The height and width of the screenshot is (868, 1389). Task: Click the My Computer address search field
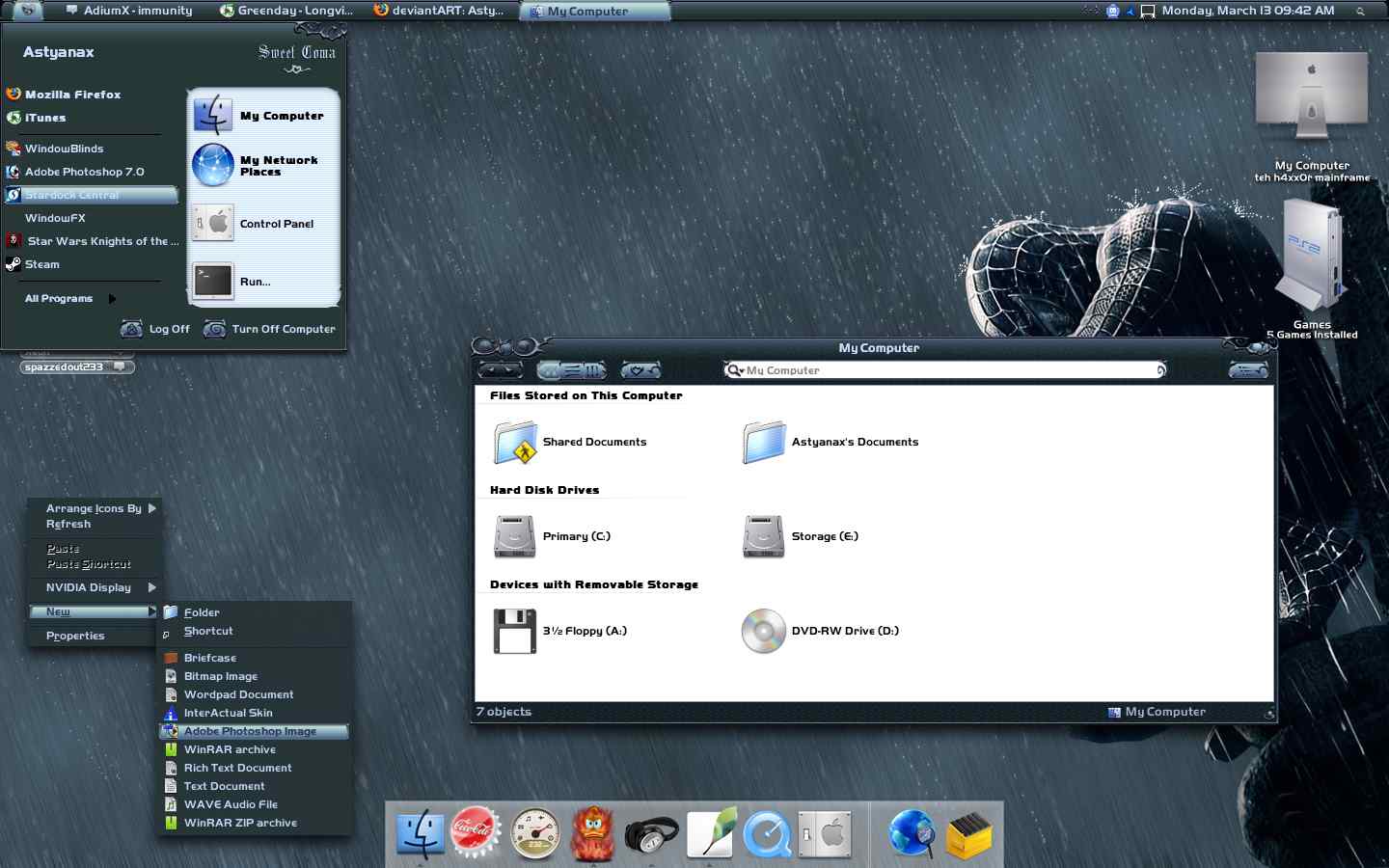point(945,370)
